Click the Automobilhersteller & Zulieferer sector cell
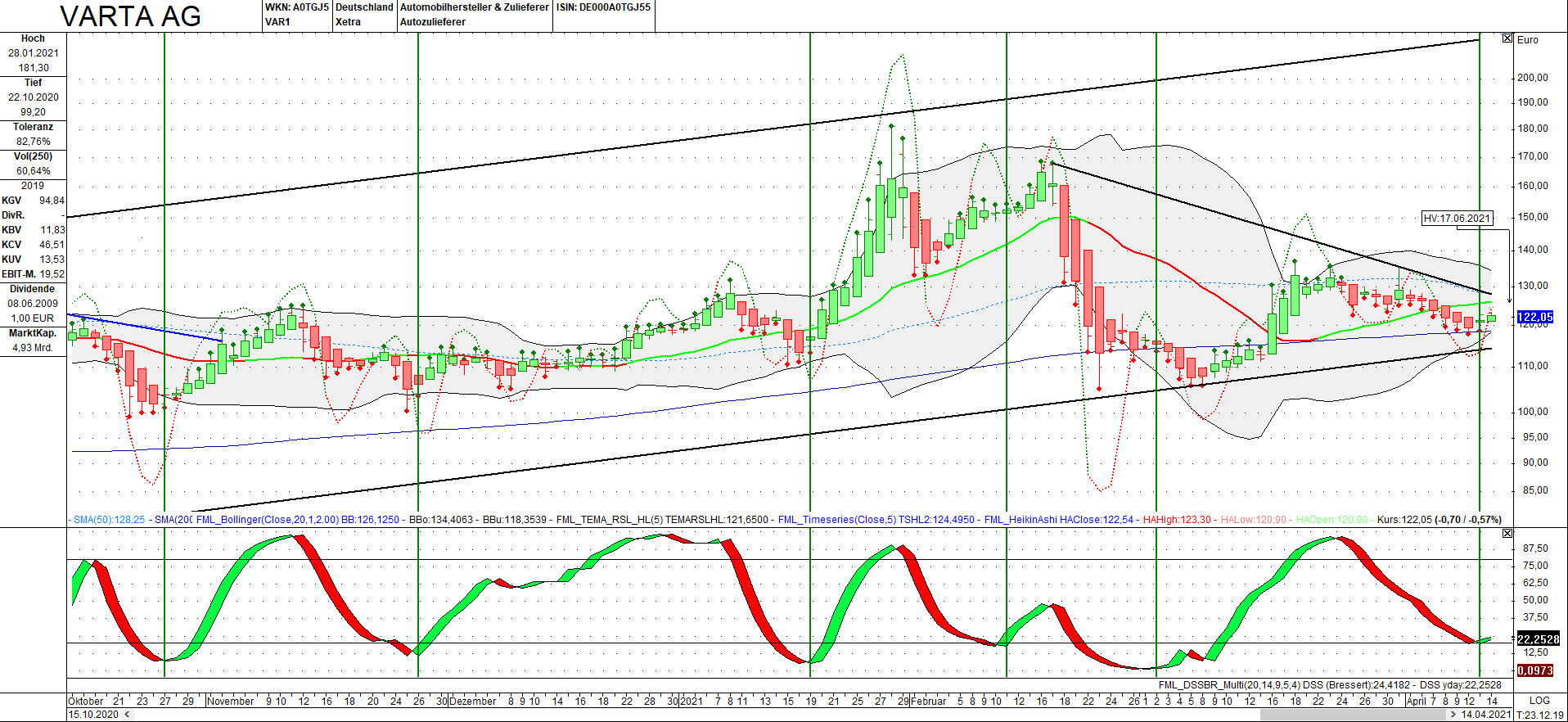The image size is (1568, 722). pos(475,15)
